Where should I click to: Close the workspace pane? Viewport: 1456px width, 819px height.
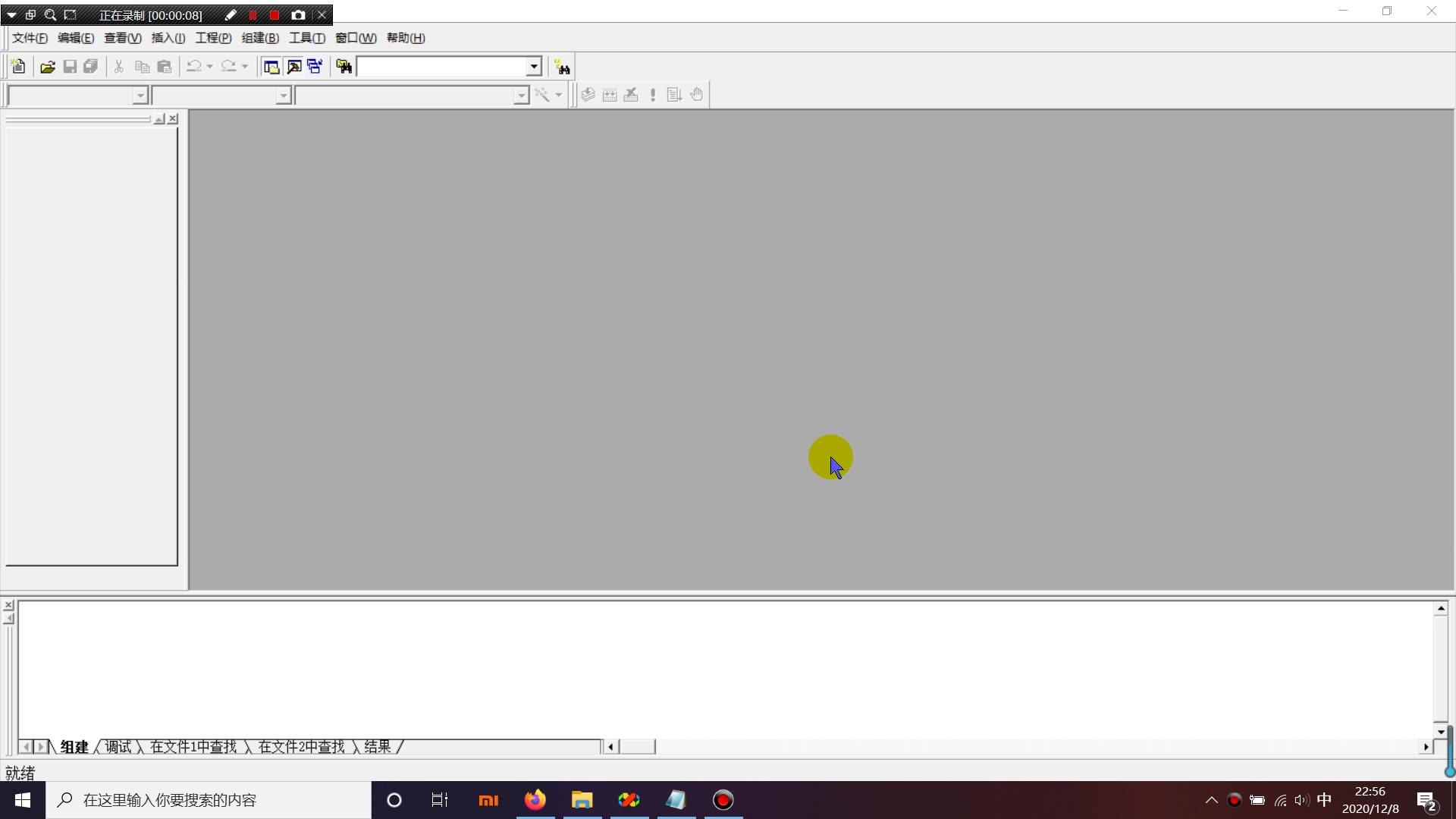173,119
